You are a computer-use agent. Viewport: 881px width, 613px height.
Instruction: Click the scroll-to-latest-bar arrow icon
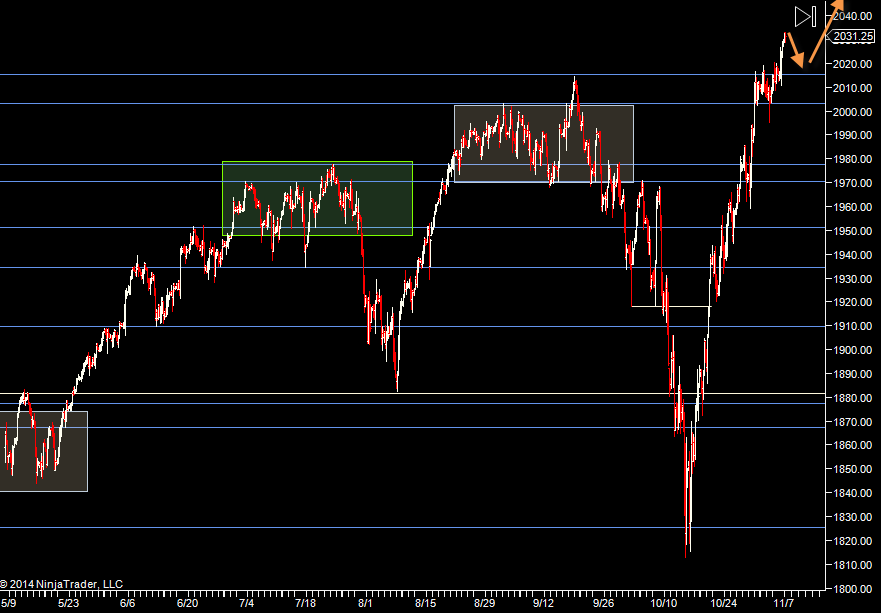tap(805, 16)
